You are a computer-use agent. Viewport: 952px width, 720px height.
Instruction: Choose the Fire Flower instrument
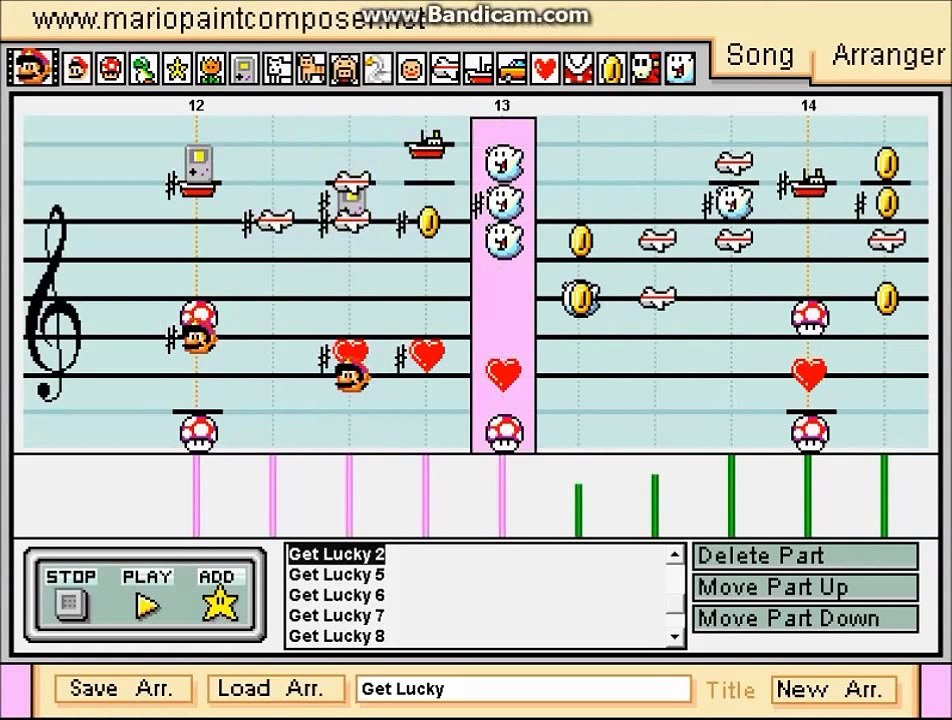[x=211, y=68]
